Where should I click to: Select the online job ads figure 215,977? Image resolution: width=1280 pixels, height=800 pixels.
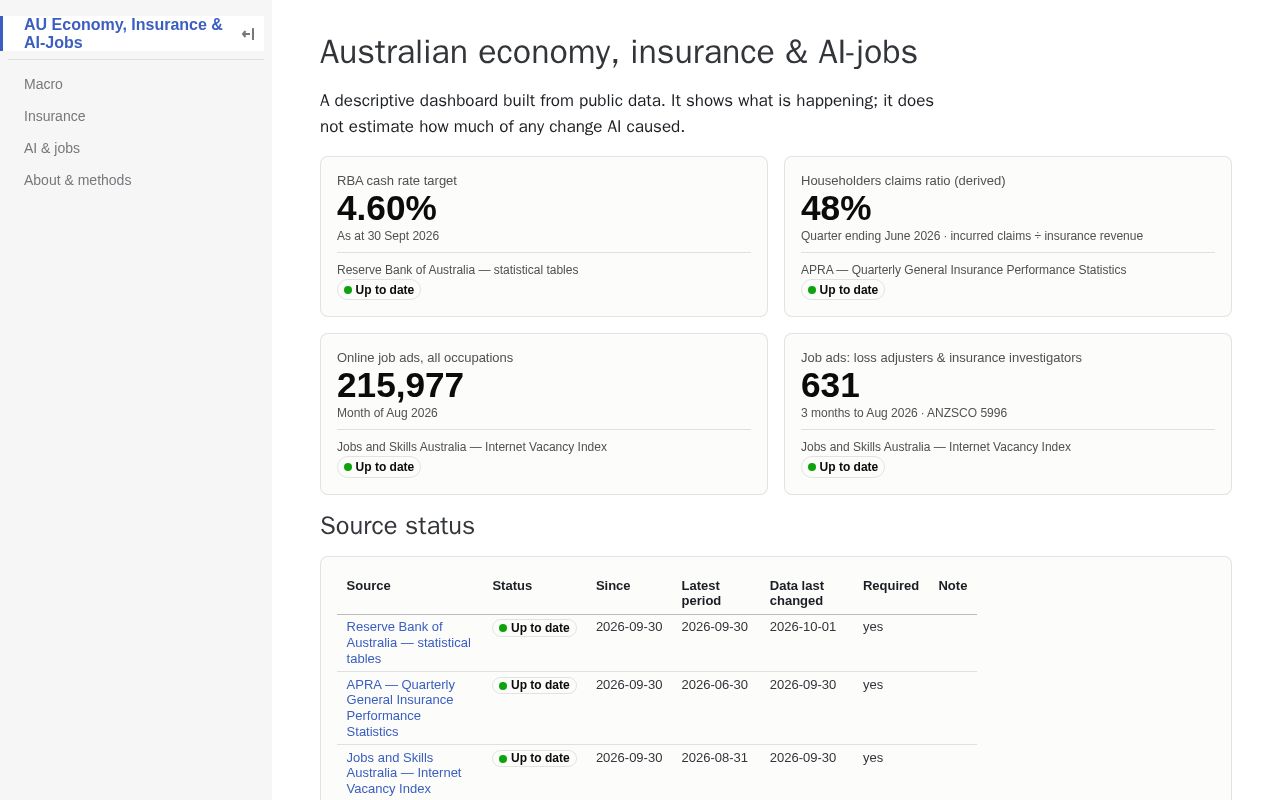(x=400, y=386)
